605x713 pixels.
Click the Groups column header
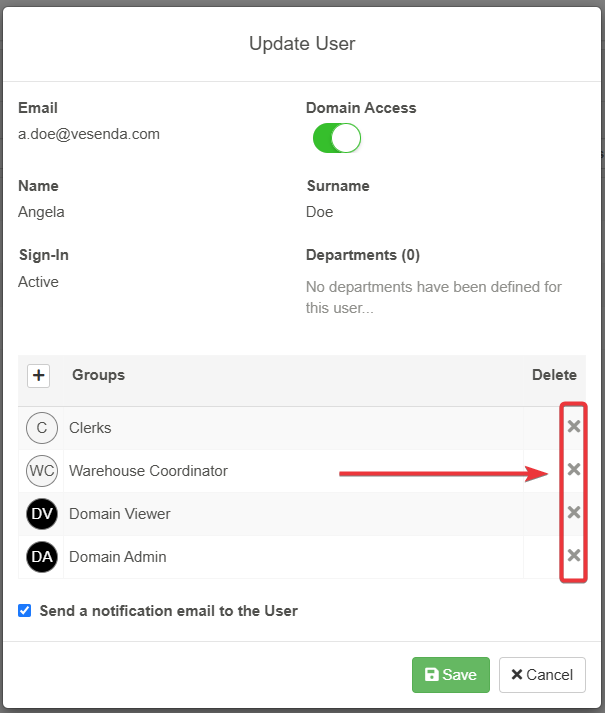98,375
